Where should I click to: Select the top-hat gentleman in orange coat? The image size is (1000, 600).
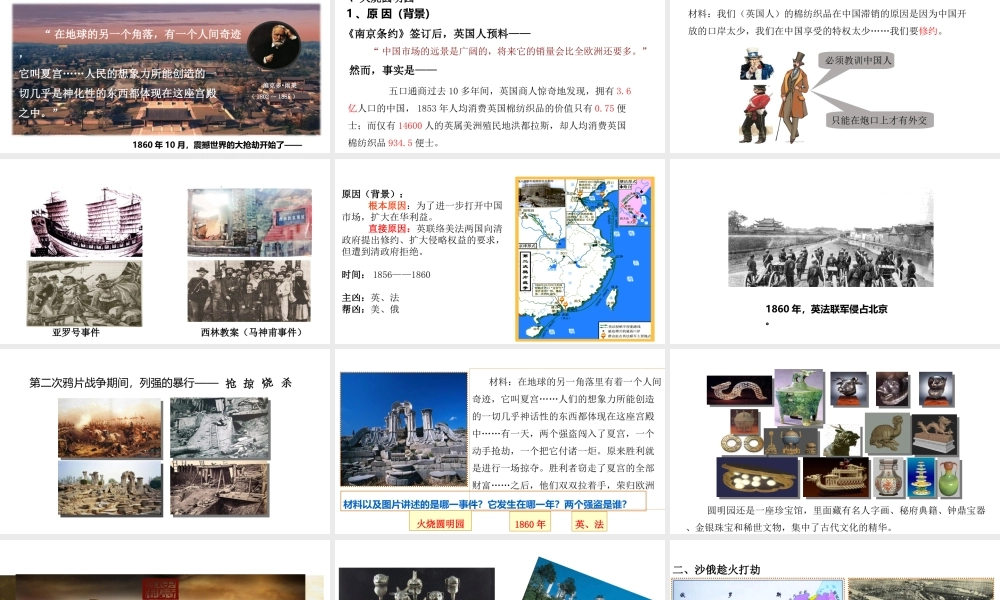792,96
